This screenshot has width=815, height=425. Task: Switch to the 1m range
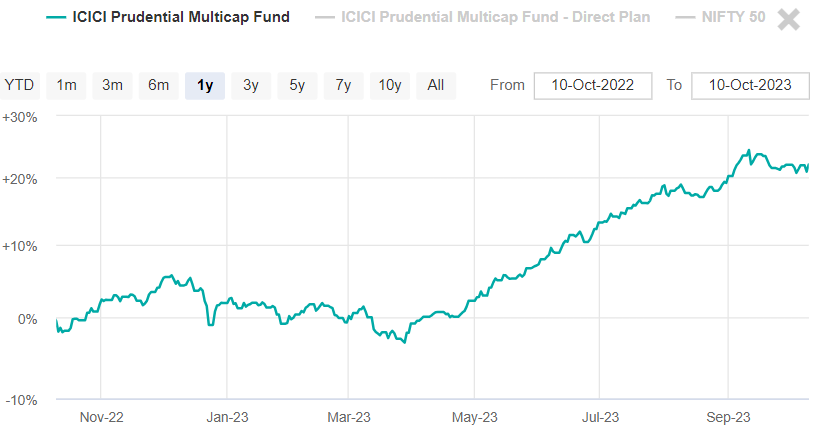[66, 85]
